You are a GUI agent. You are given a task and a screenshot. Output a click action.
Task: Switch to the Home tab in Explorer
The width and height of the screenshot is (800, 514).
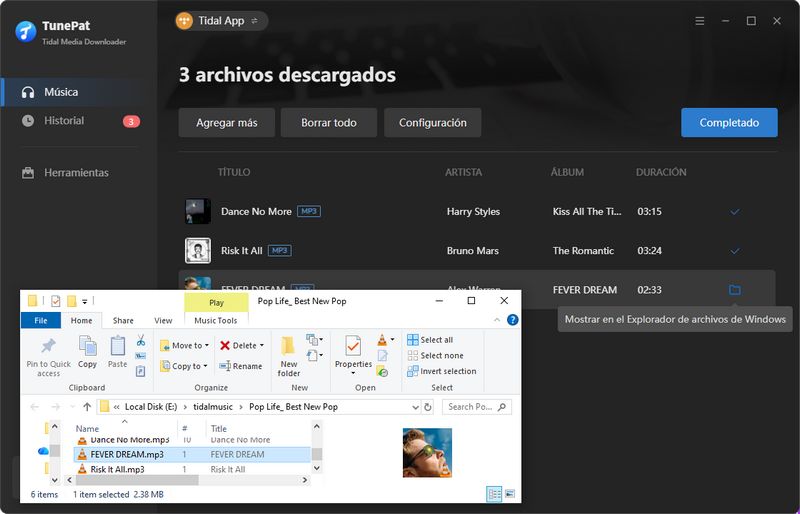pyautogui.click(x=82, y=321)
